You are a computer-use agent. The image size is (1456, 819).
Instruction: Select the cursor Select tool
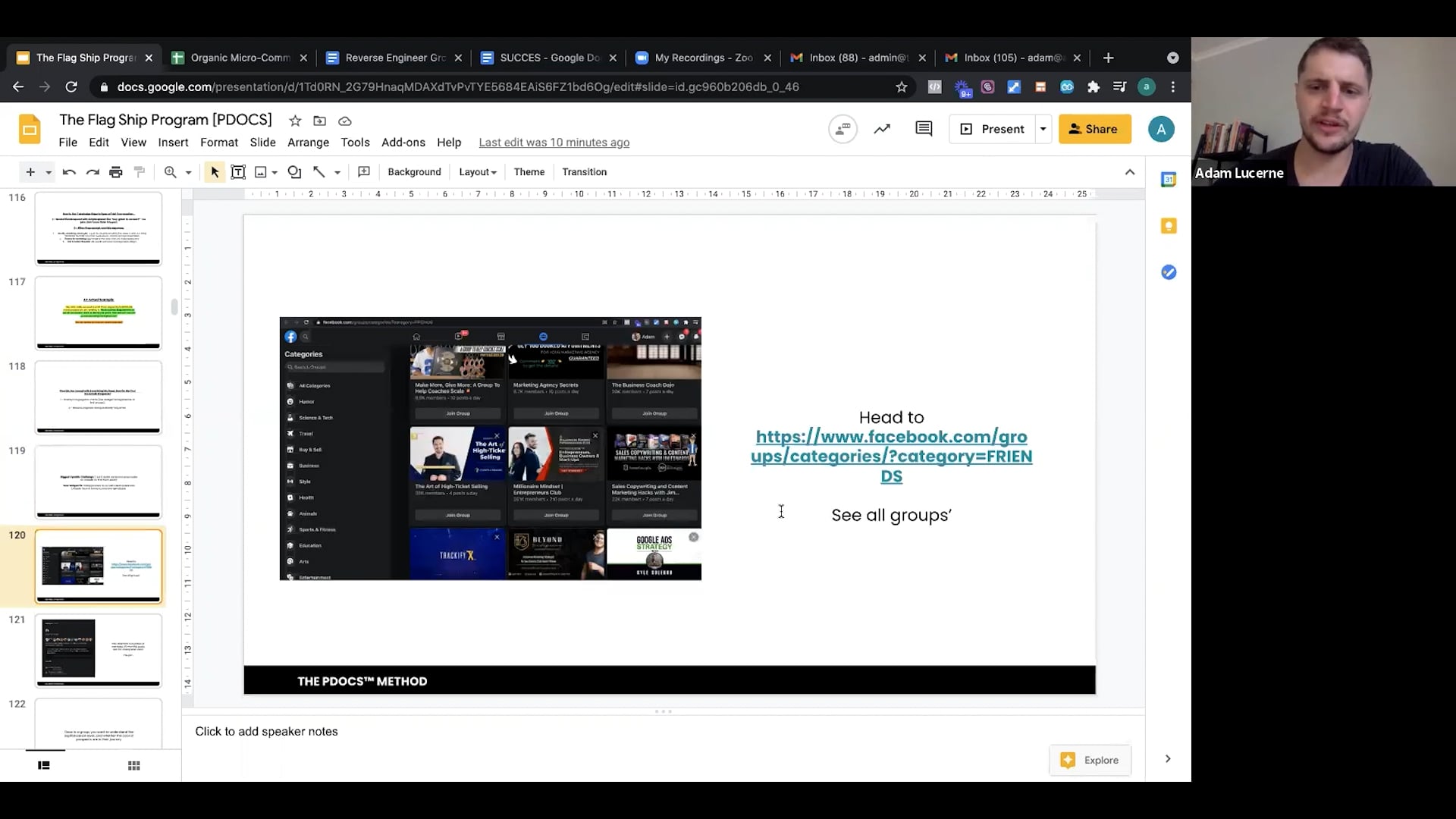pos(215,172)
